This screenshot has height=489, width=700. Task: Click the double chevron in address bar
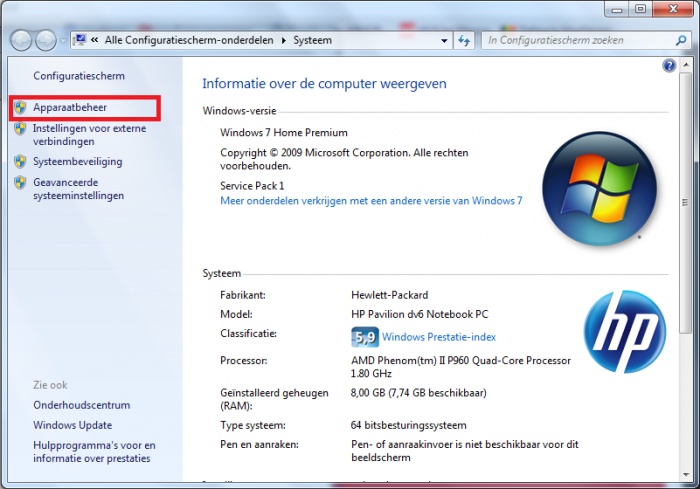click(95, 40)
